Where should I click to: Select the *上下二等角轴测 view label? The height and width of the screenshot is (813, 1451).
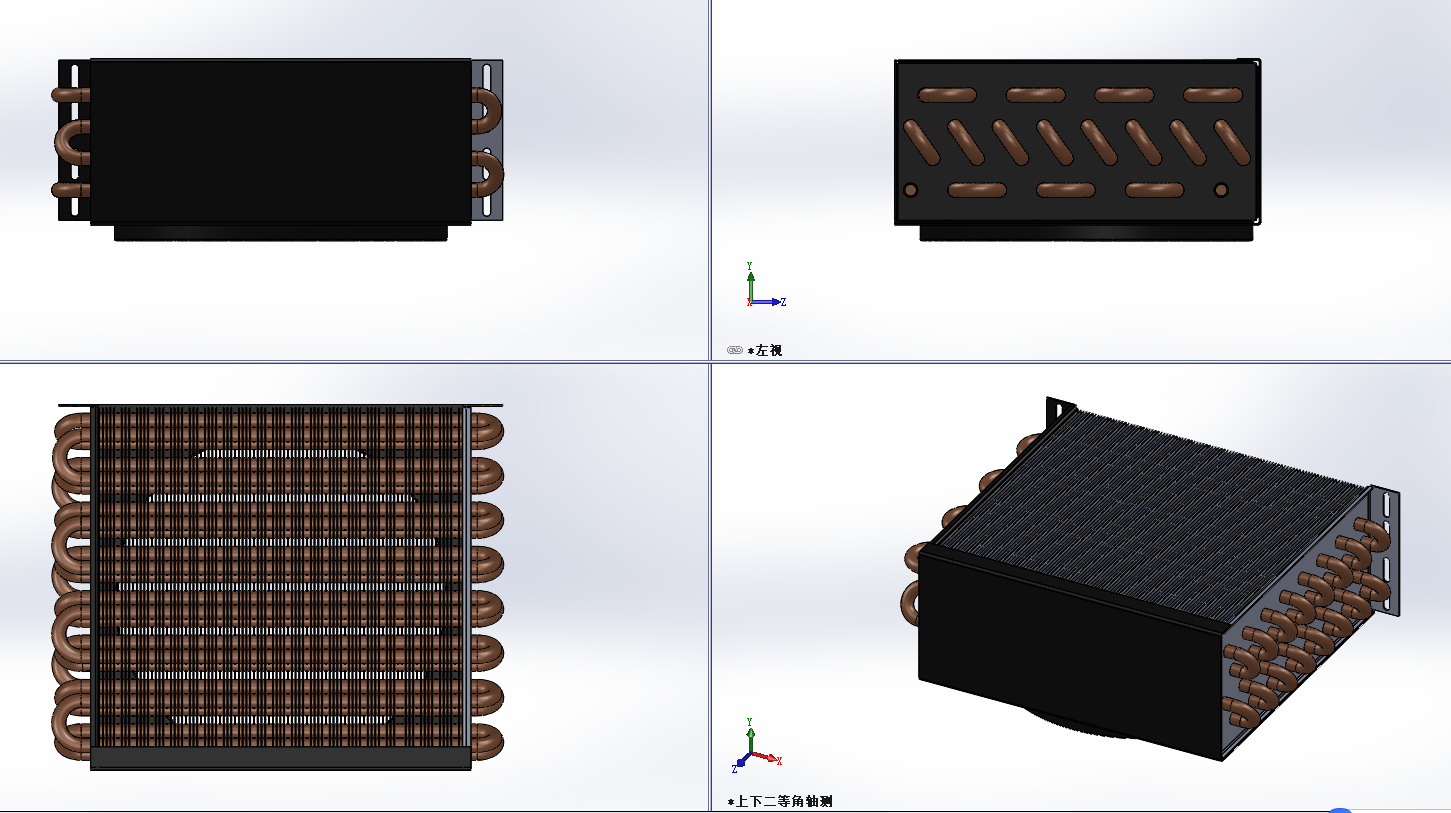click(x=784, y=801)
